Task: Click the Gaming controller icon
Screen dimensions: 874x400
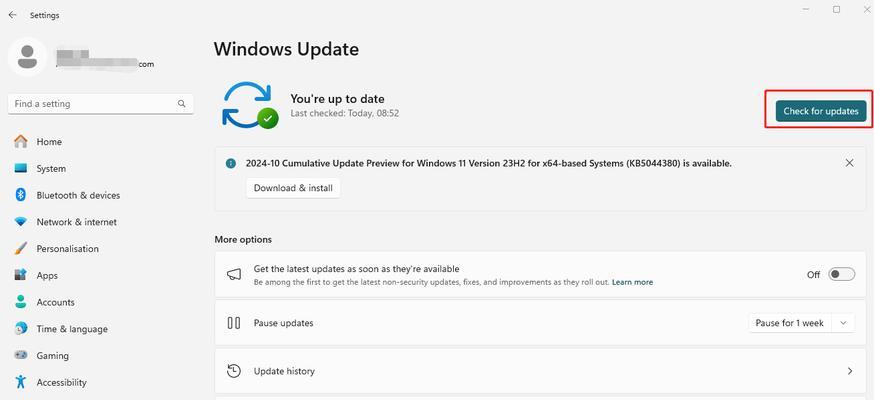Action: [x=21, y=355]
